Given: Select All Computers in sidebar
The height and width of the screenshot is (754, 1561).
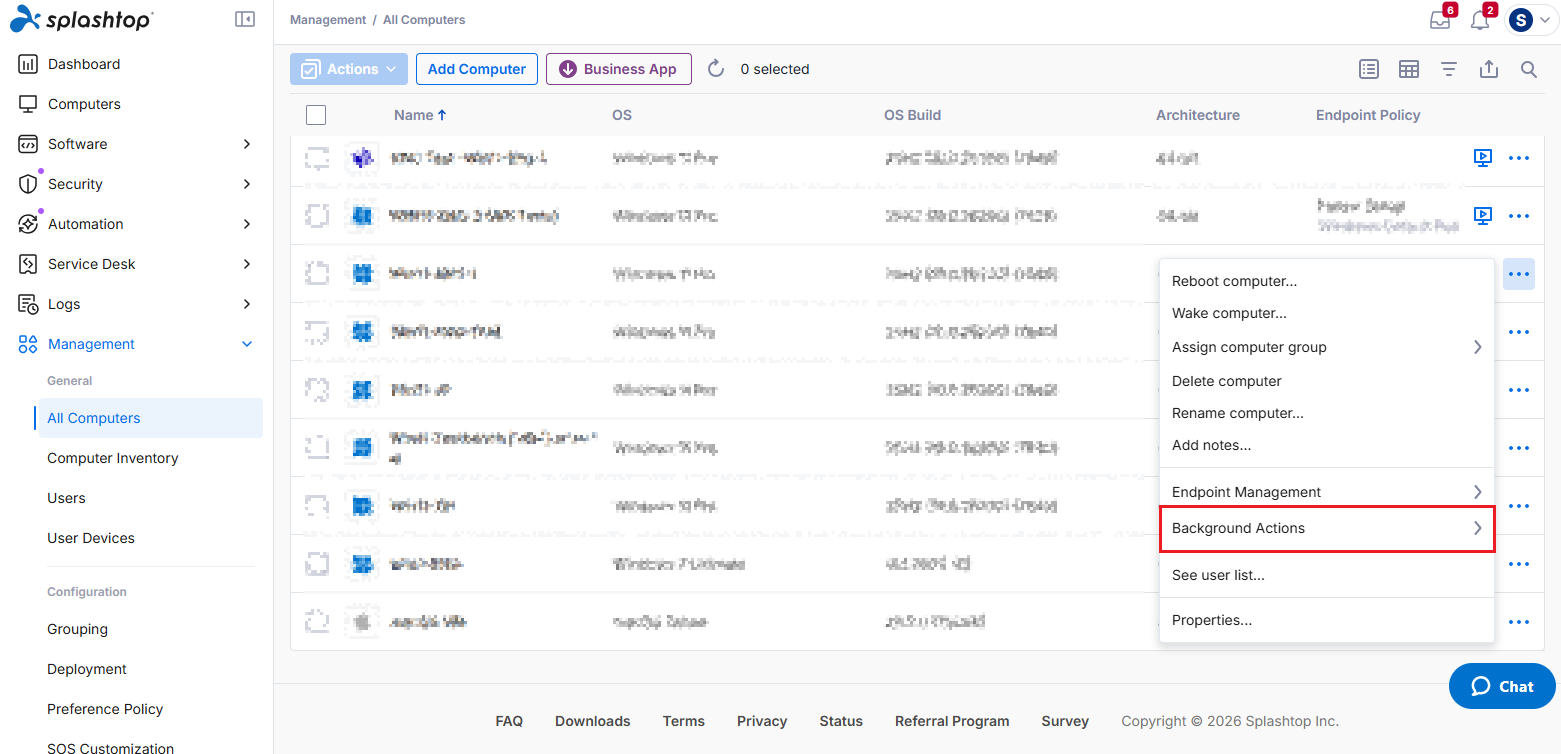Looking at the screenshot, I should click(x=150, y=418).
